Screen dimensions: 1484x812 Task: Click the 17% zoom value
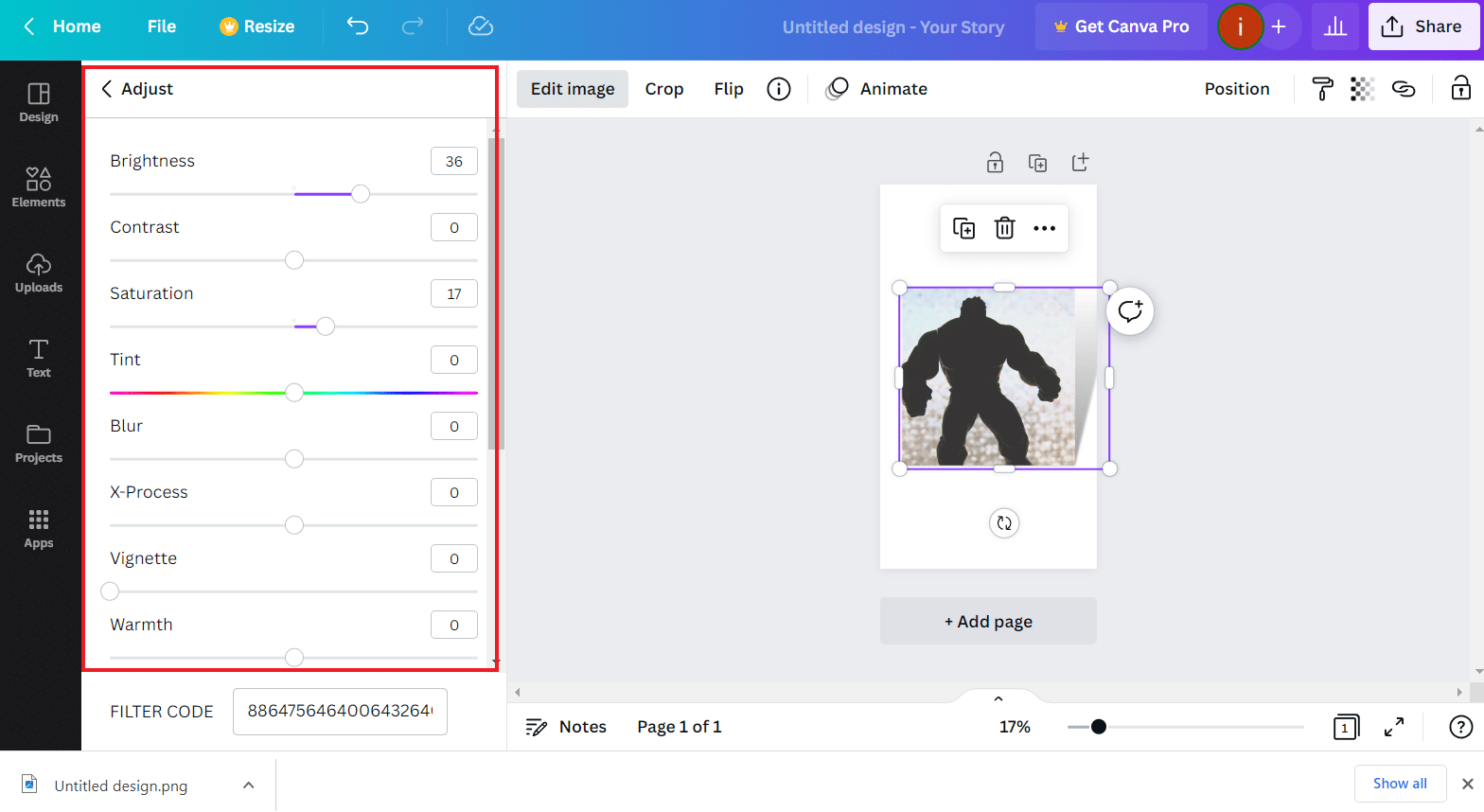pyautogui.click(x=1015, y=727)
